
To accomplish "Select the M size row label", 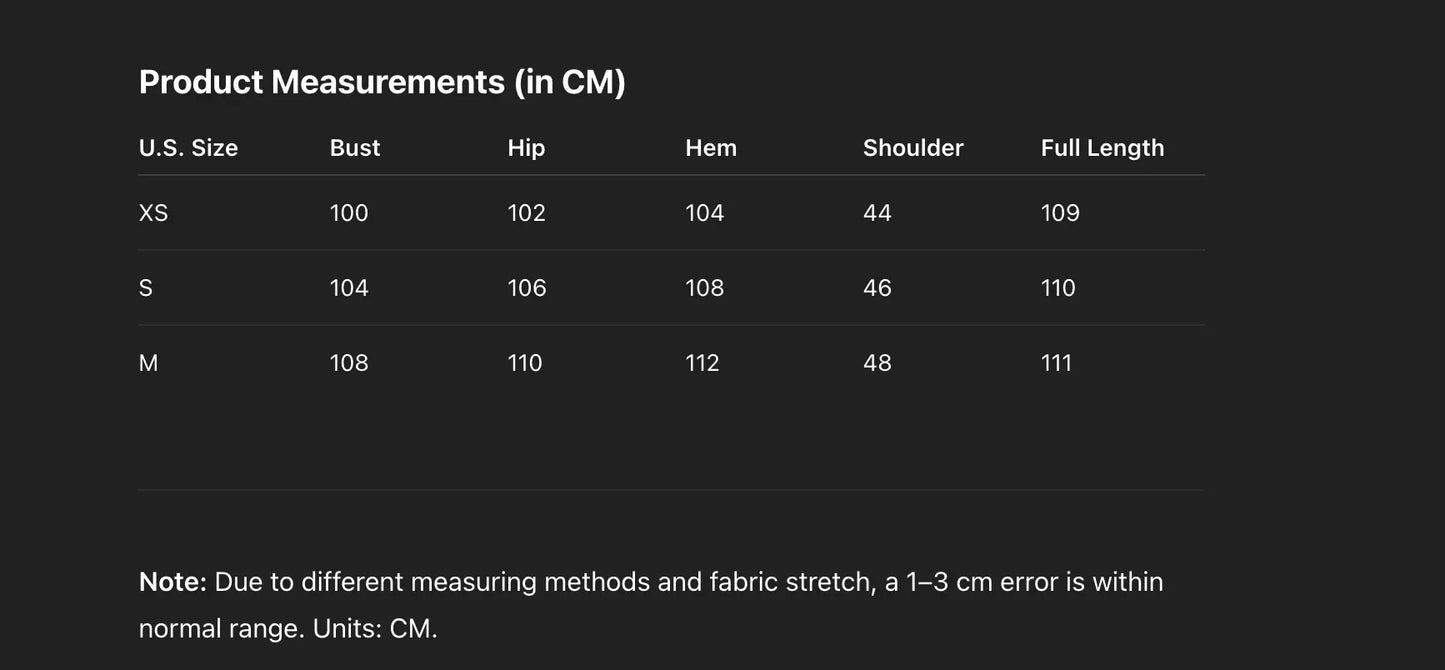I will pyautogui.click(x=148, y=363).
